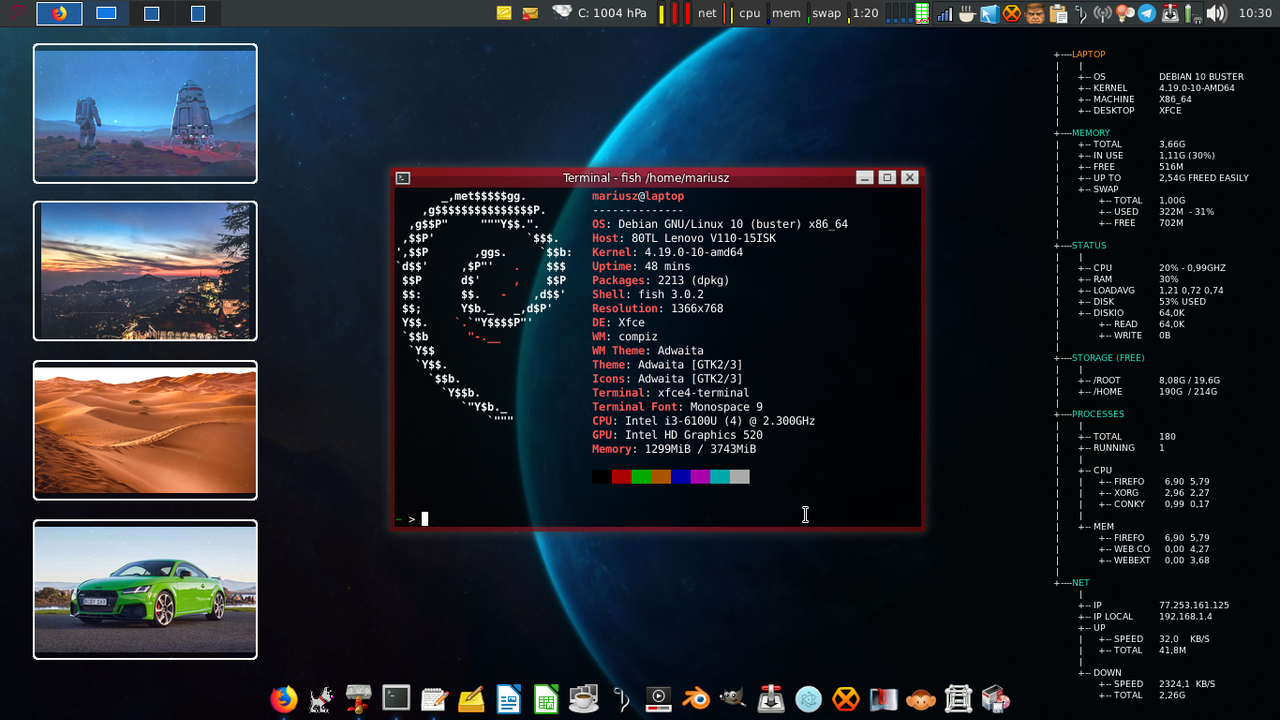Open the 10:30 panel clock
The image size is (1280, 720).
pos(1255,13)
